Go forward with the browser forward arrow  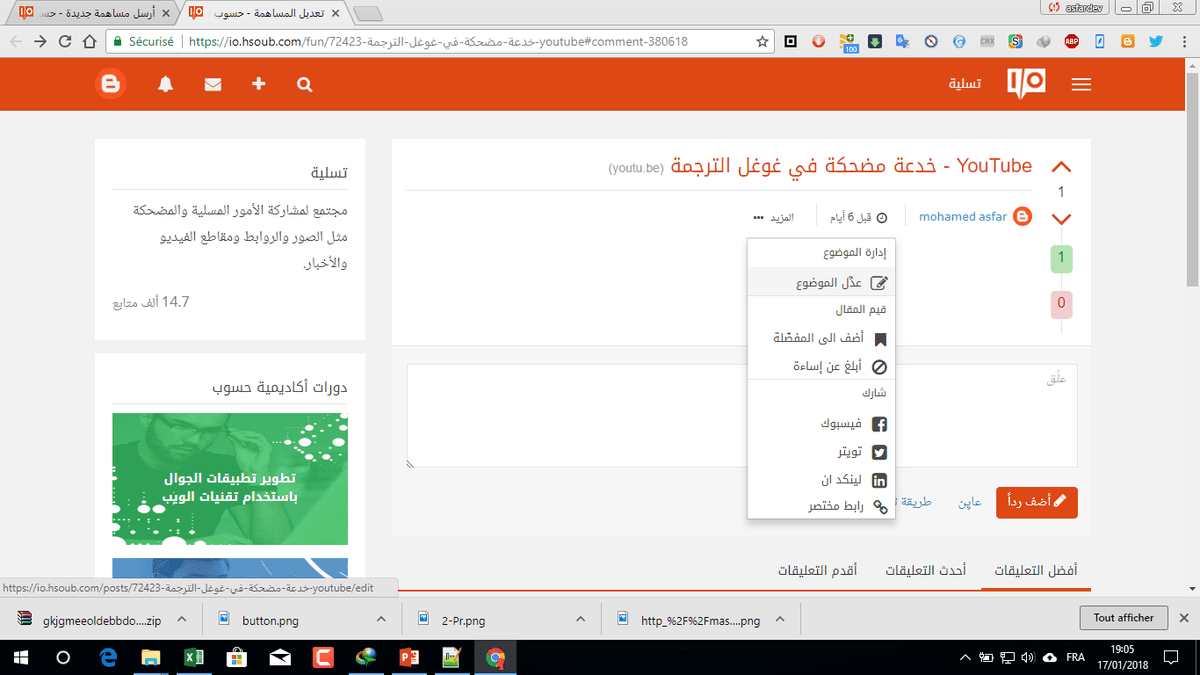point(40,42)
